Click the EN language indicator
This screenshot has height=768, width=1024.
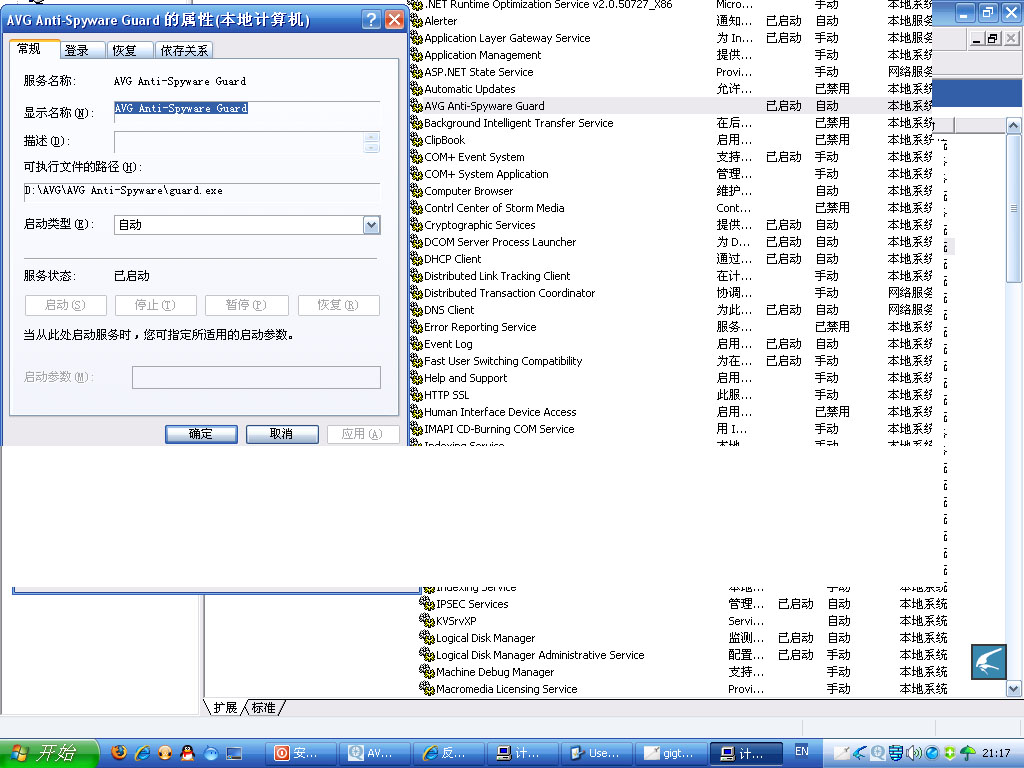click(x=801, y=752)
